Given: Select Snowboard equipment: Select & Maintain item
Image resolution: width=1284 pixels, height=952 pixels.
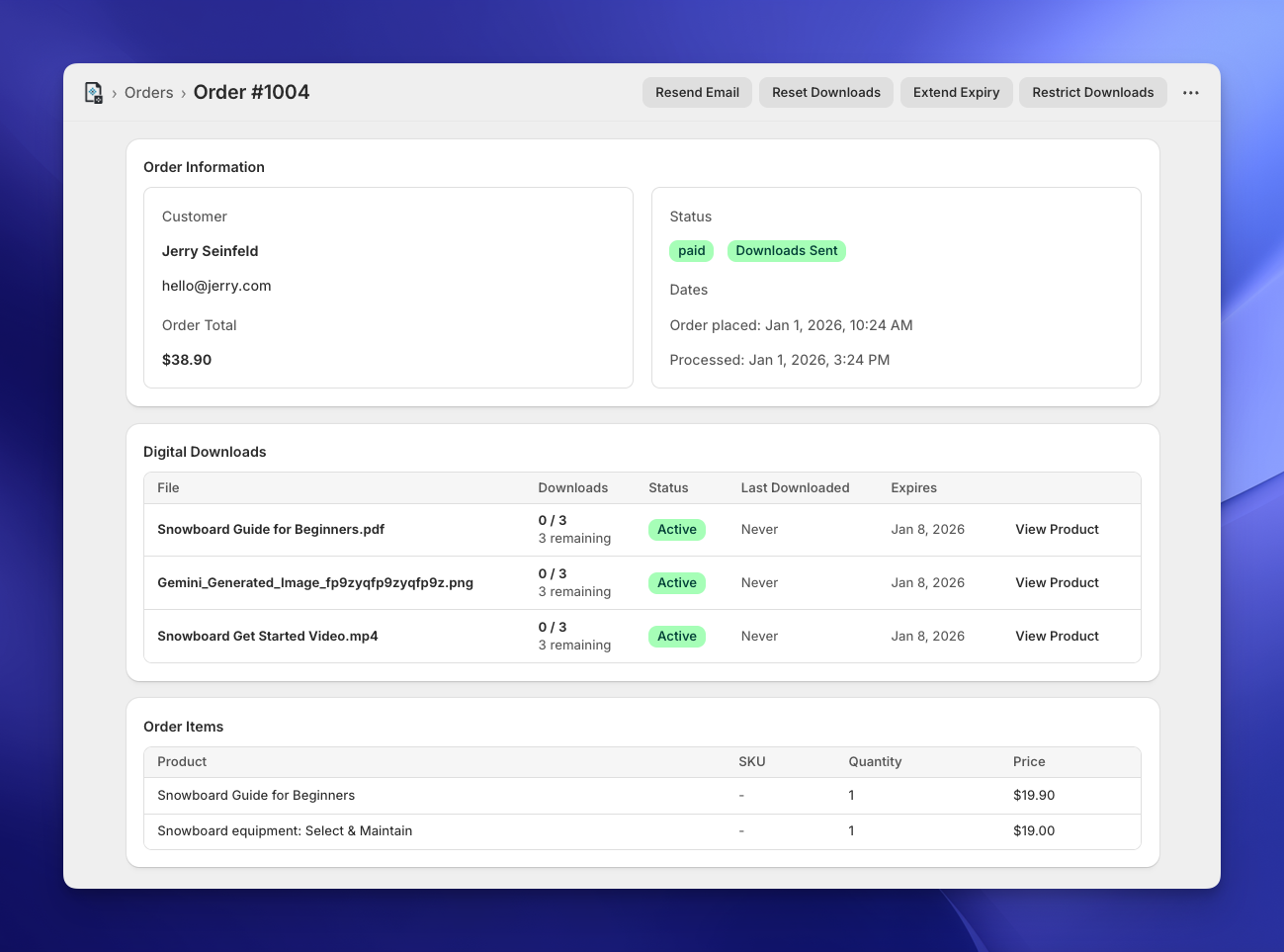Looking at the screenshot, I should pos(285,831).
